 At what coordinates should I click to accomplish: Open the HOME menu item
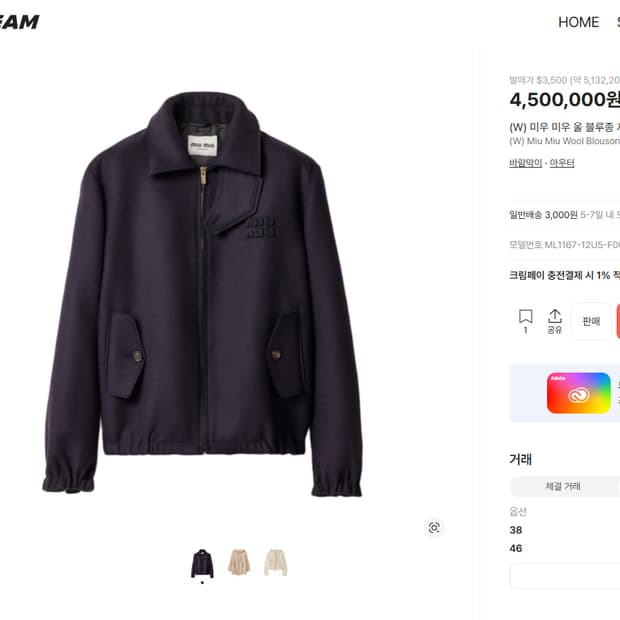[x=578, y=22]
